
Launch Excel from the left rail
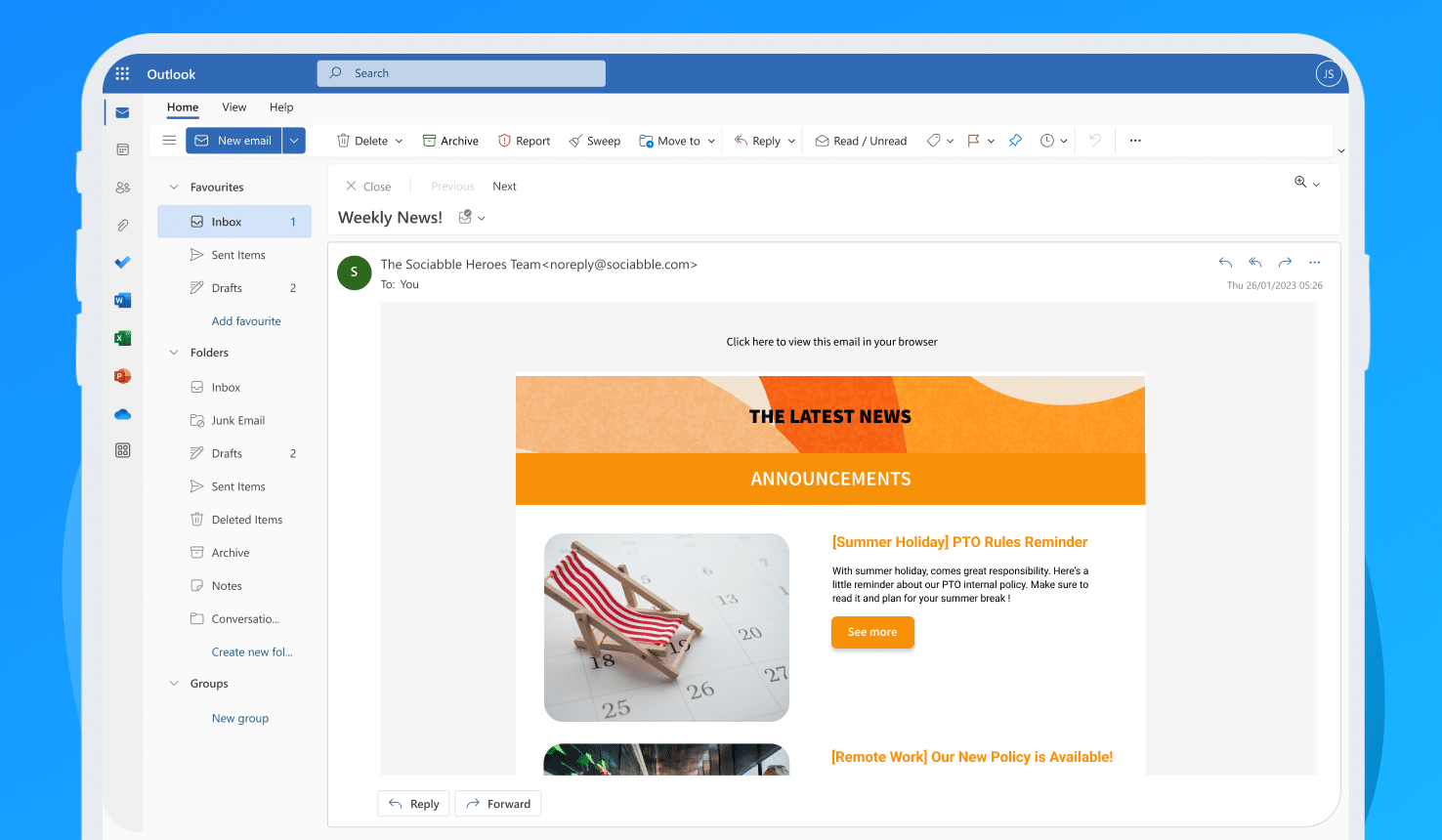[x=122, y=338]
